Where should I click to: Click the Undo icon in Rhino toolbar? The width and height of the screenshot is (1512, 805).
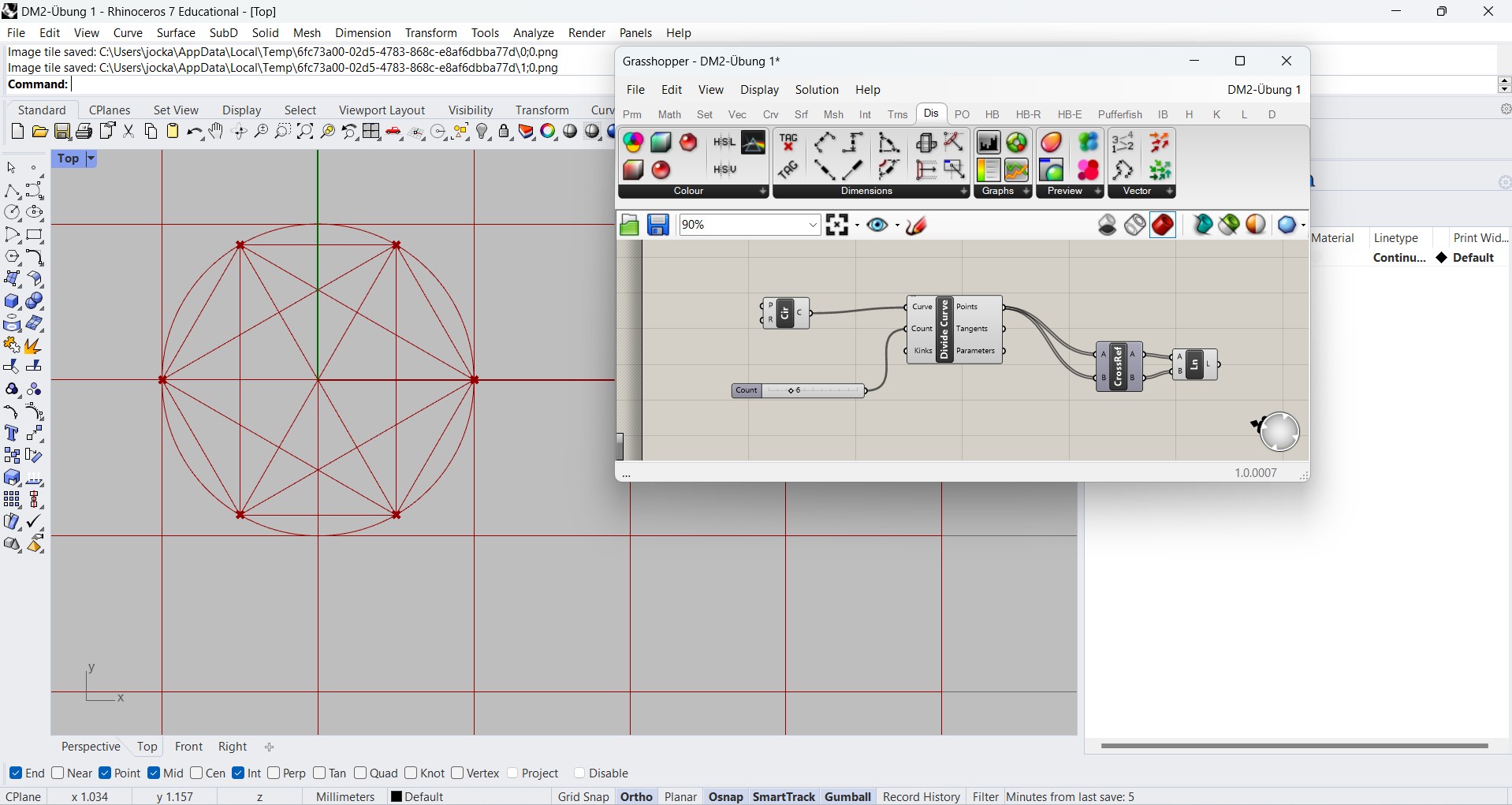click(x=194, y=132)
